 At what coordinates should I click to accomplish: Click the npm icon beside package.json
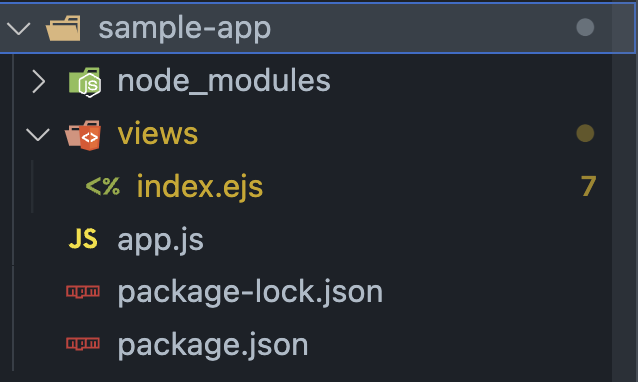pyautogui.click(x=83, y=344)
